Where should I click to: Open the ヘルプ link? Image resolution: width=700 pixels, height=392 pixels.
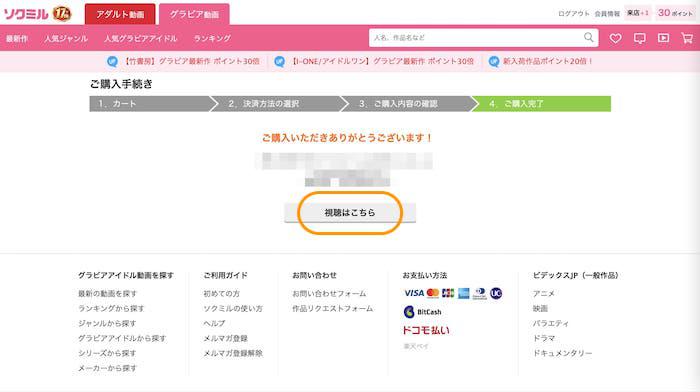(x=214, y=323)
